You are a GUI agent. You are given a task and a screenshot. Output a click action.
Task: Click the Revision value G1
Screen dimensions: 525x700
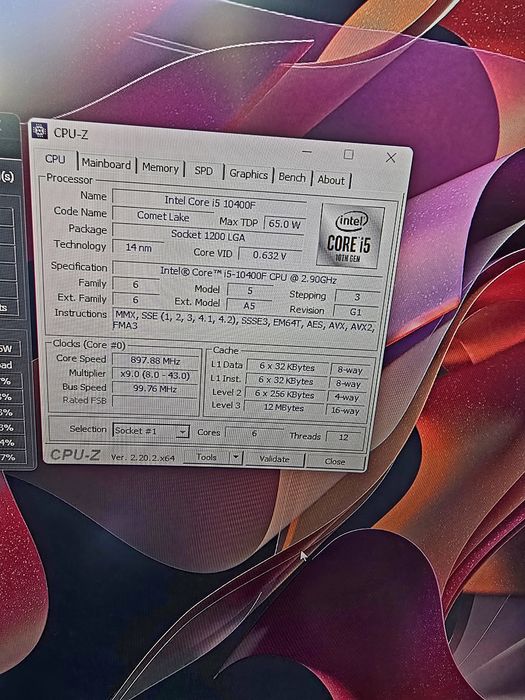point(355,312)
